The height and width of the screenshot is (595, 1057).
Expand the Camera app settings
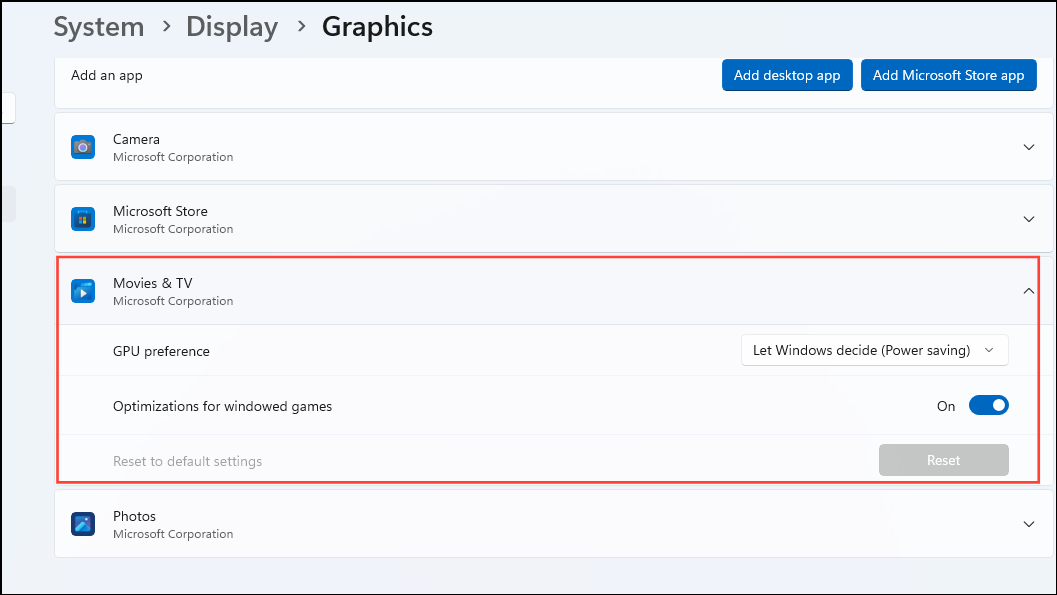pyautogui.click(x=1028, y=146)
